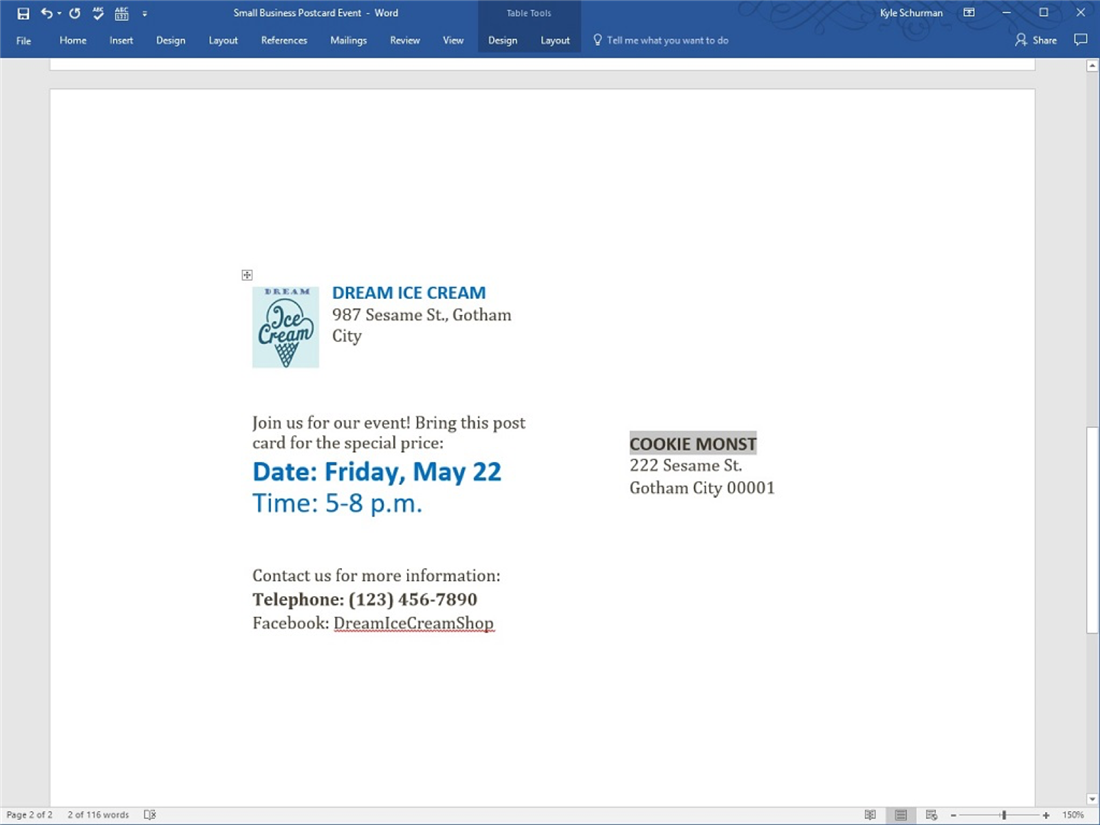This screenshot has height=825, width=1100.
Task: Toggle Print Layout view on
Action: coord(899,814)
